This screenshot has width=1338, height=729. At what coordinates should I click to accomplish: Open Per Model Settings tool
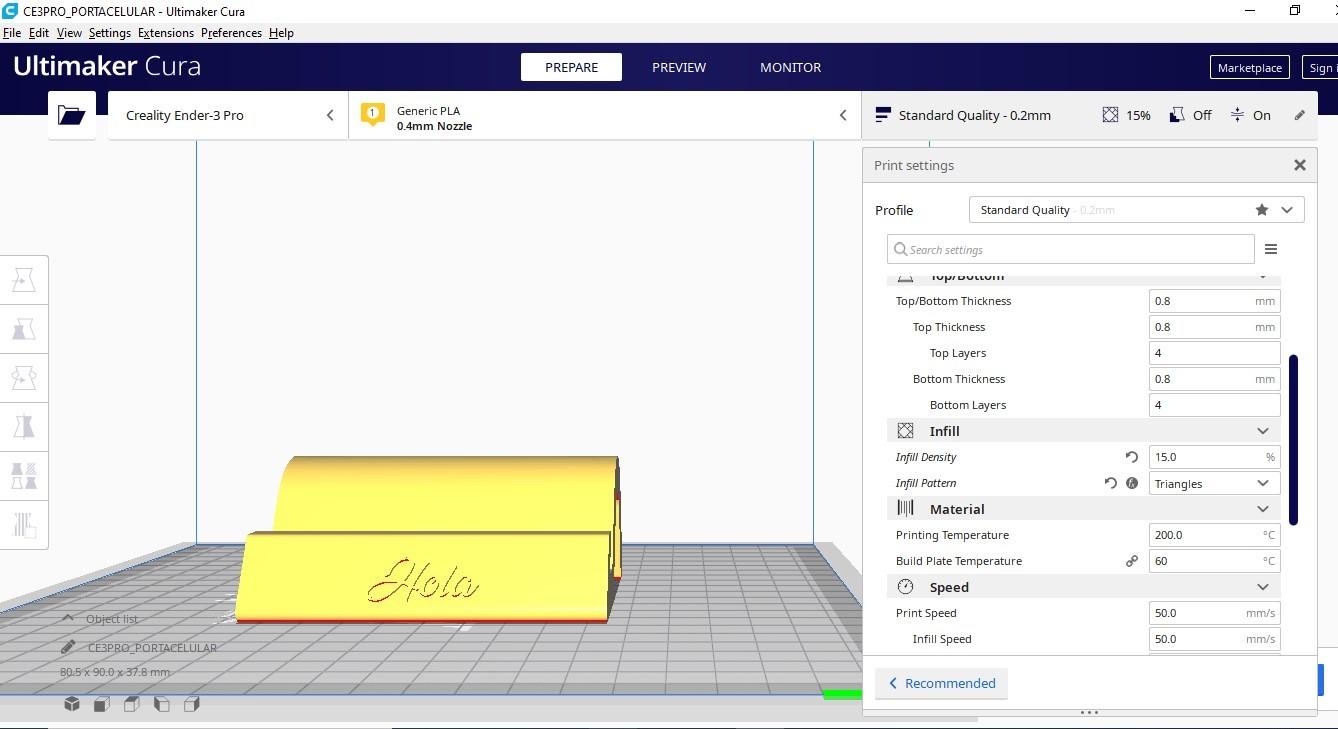pos(24,475)
